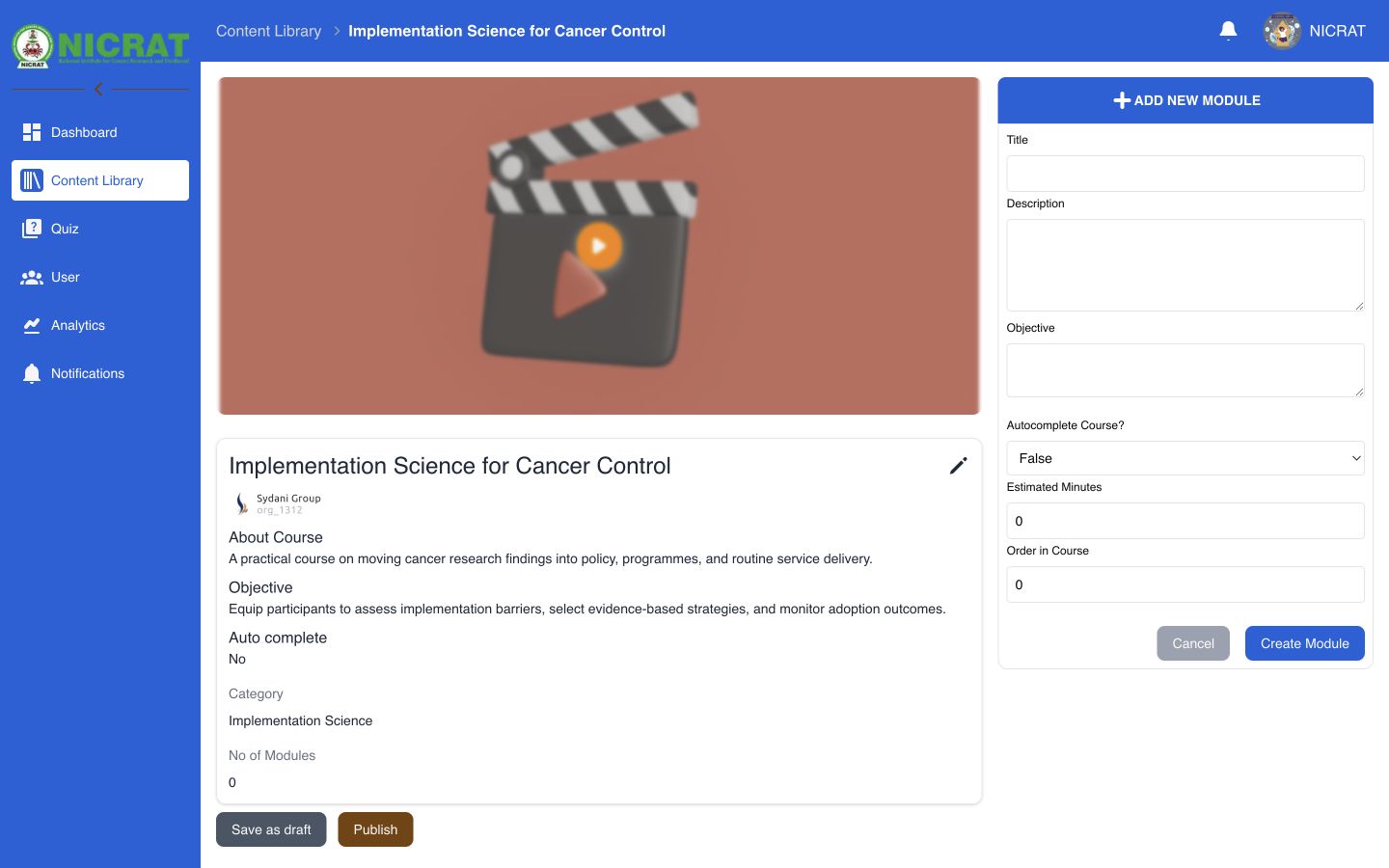Open the Quiz section
This screenshot has width=1389, height=868.
100,229
